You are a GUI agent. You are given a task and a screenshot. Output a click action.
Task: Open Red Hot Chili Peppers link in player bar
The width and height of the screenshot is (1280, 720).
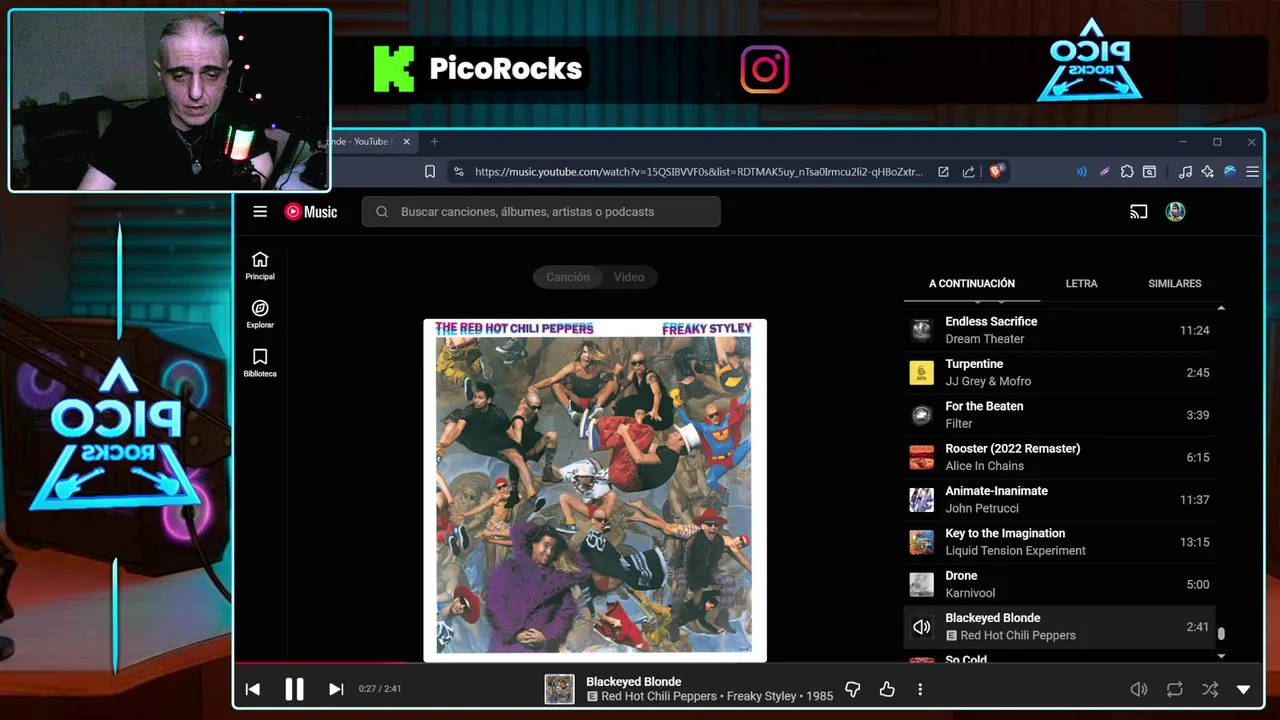coord(659,696)
